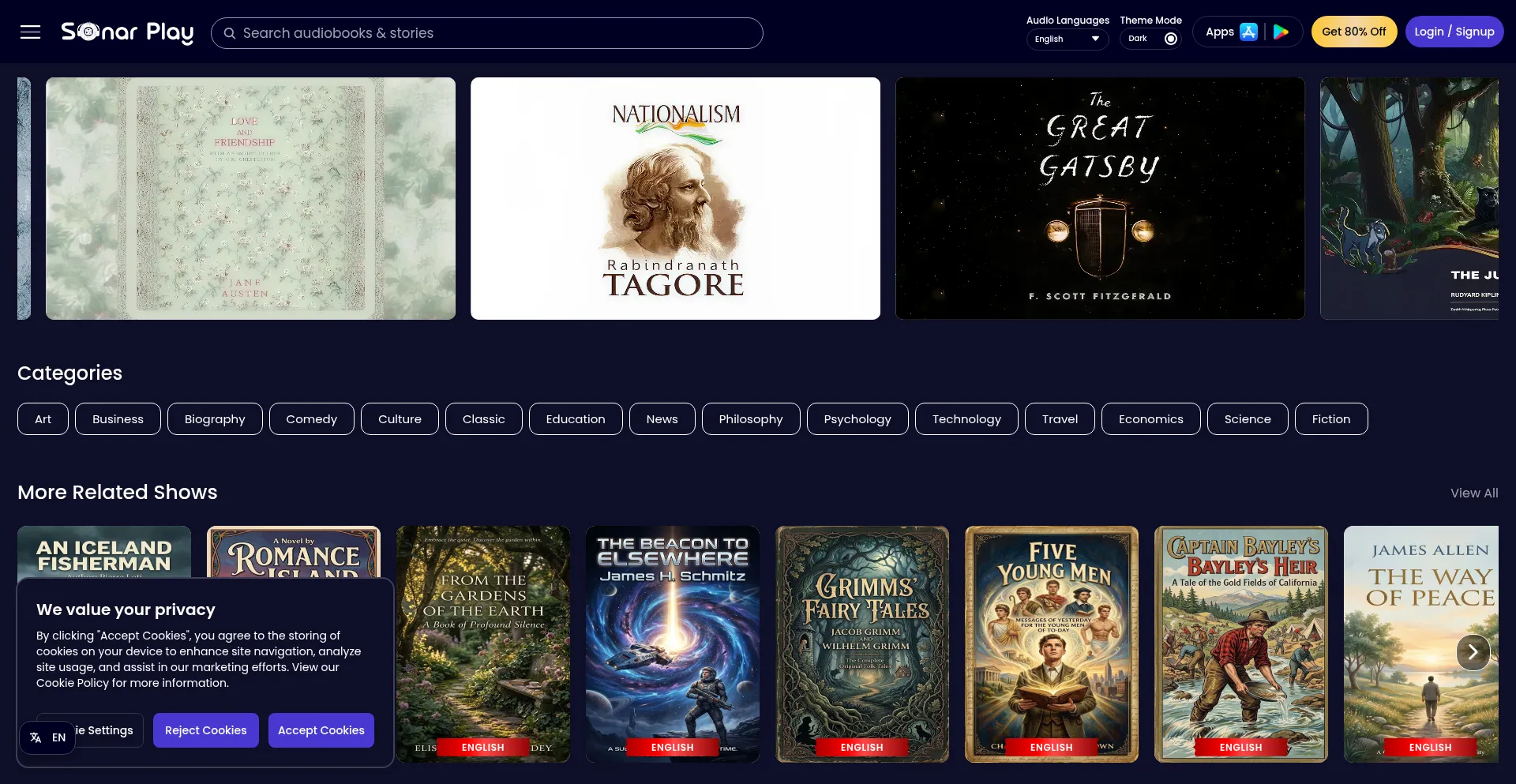Click the Reject Cookies button
This screenshot has width=1516, height=784.
(206, 730)
